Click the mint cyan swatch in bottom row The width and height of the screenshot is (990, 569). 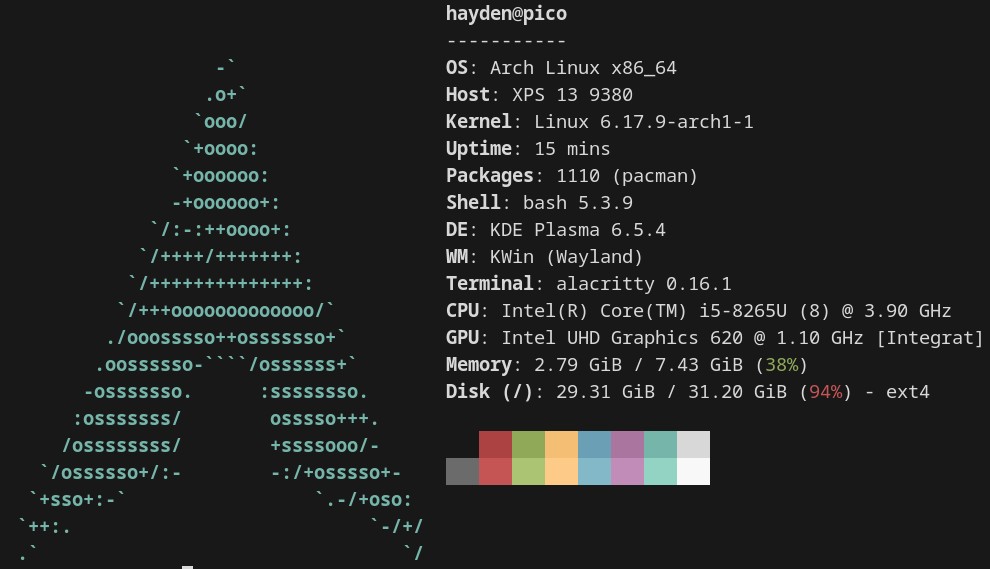coord(660,471)
